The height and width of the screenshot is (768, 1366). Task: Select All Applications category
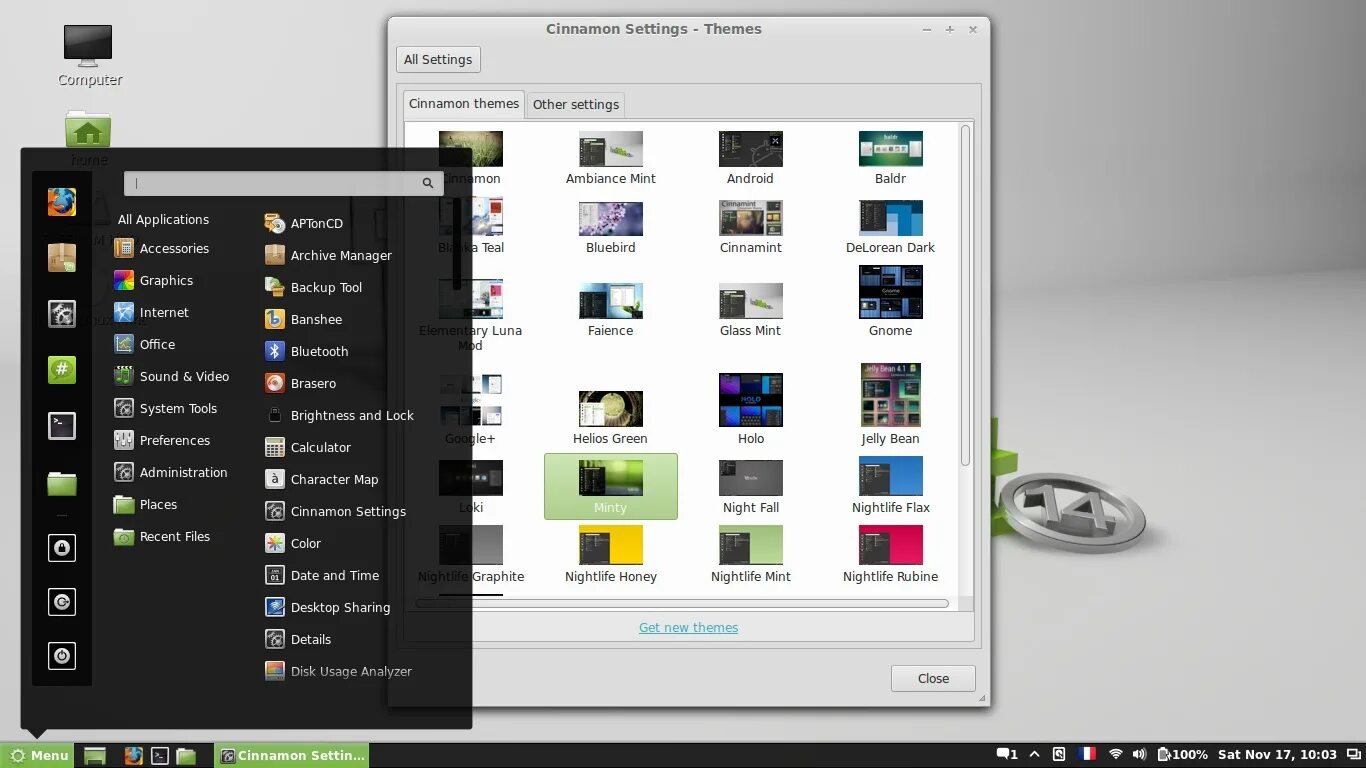coord(163,219)
